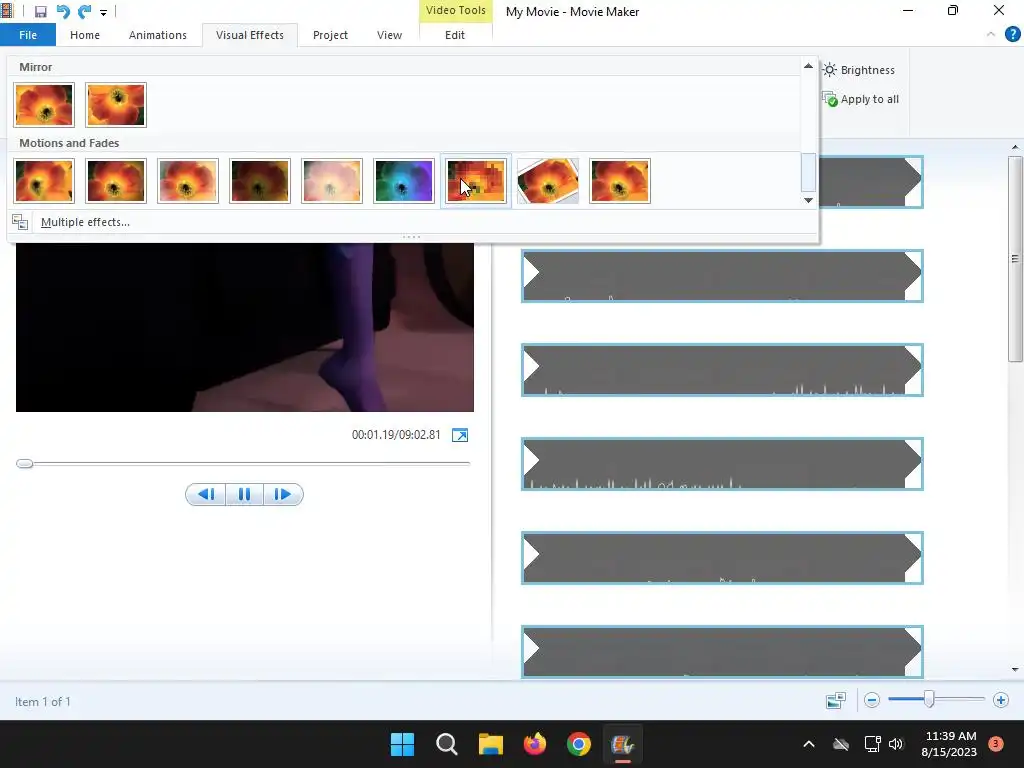1024x768 pixels.
Task: Undo the last action
Action: coord(63,12)
